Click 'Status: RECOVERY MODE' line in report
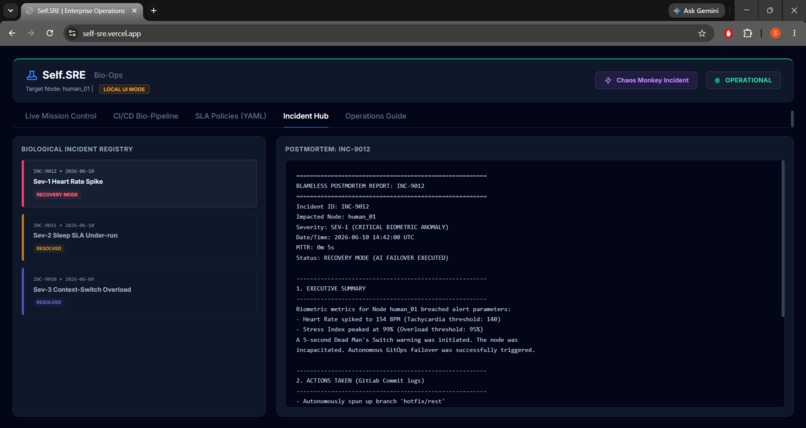 (372, 257)
